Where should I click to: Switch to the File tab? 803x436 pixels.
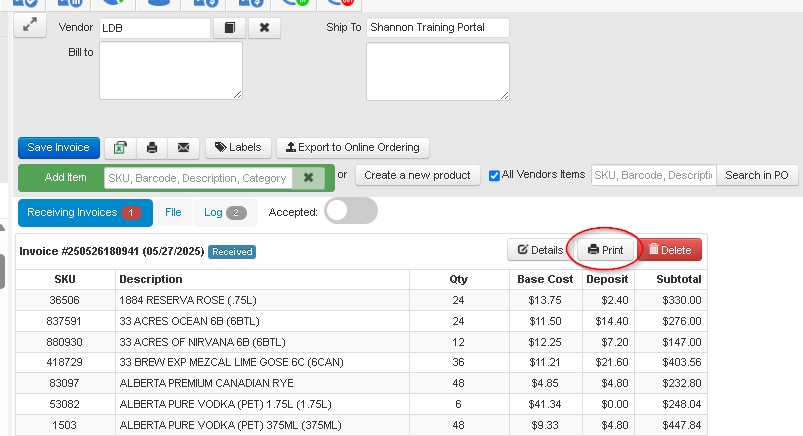coord(173,213)
